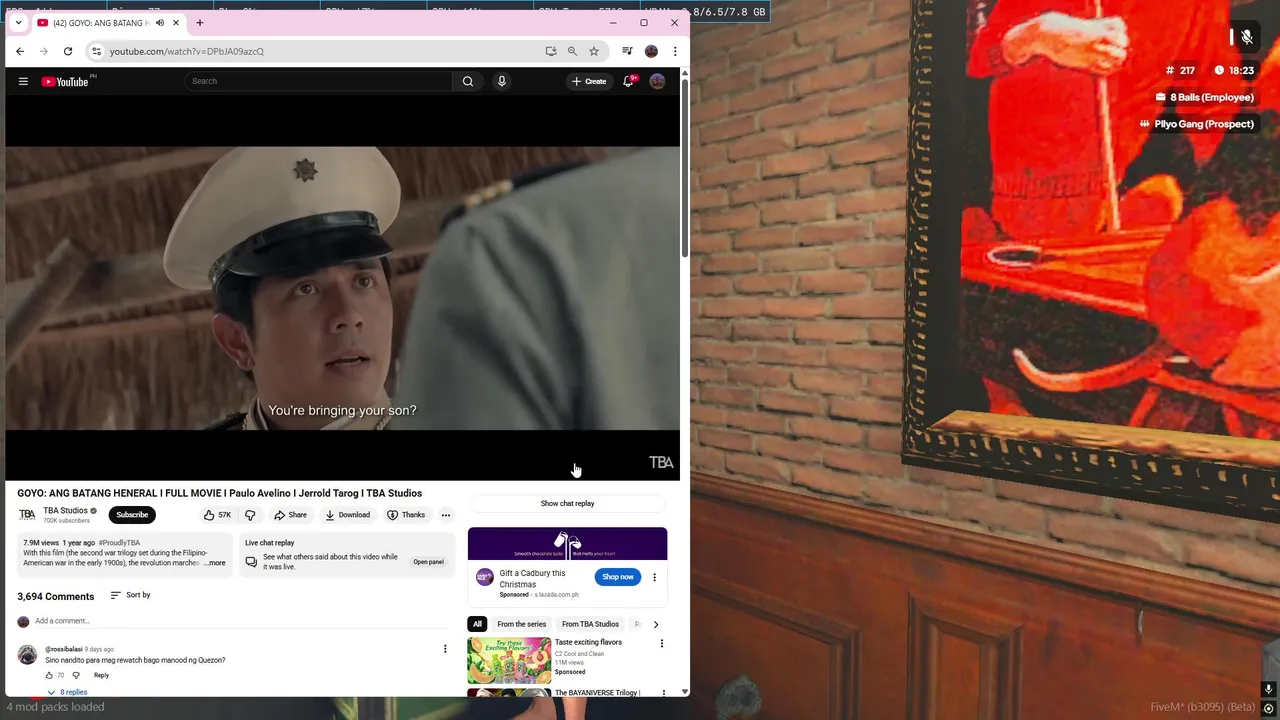
Task: Reply to rossibalasi's comment
Action: (x=101, y=675)
